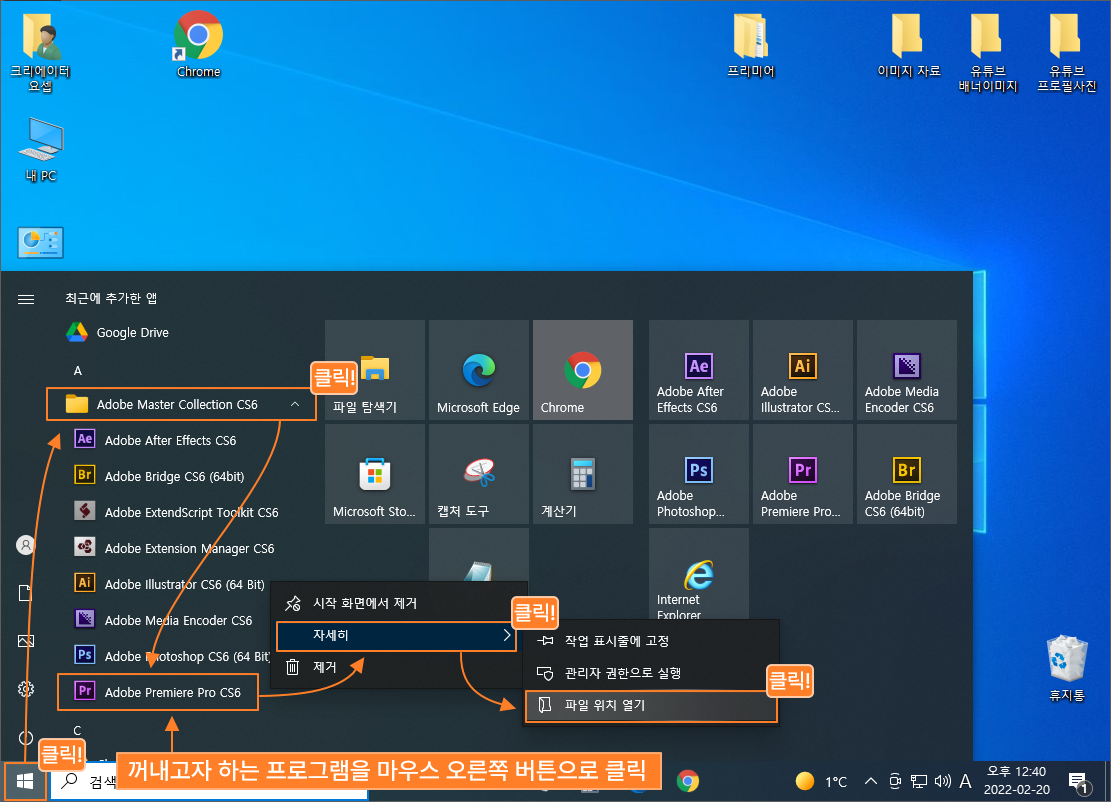Open the Adobe Illustrator CS6 tile
Image resolution: width=1111 pixels, height=802 pixels.
(803, 370)
